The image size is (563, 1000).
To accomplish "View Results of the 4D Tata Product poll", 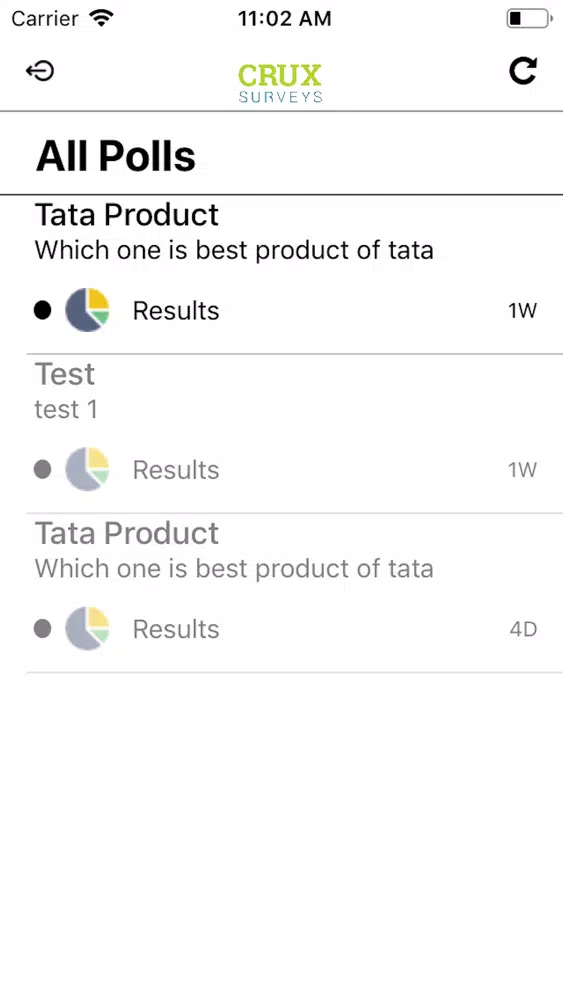I will (176, 629).
